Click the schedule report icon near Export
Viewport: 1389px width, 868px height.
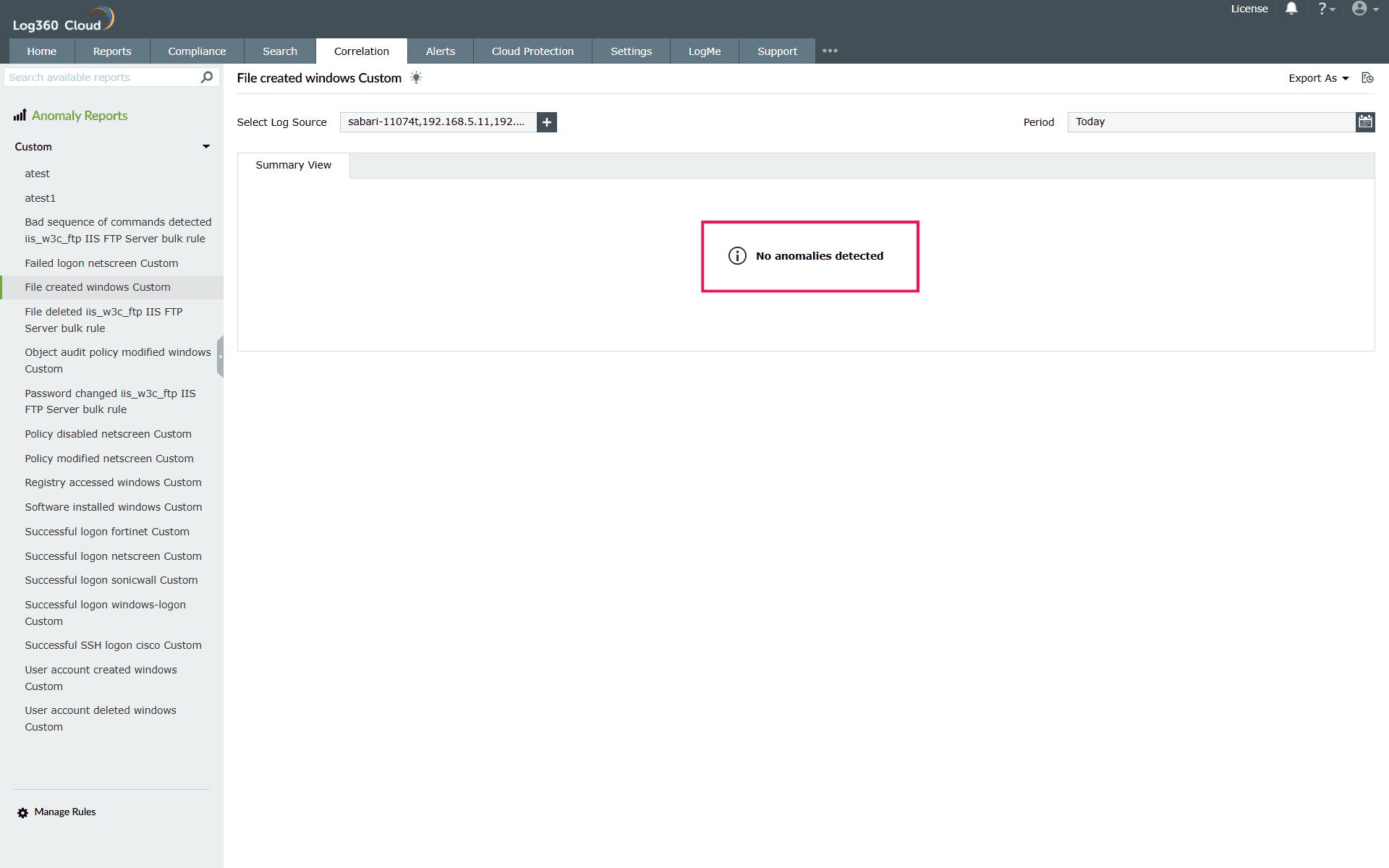[x=1367, y=77]
